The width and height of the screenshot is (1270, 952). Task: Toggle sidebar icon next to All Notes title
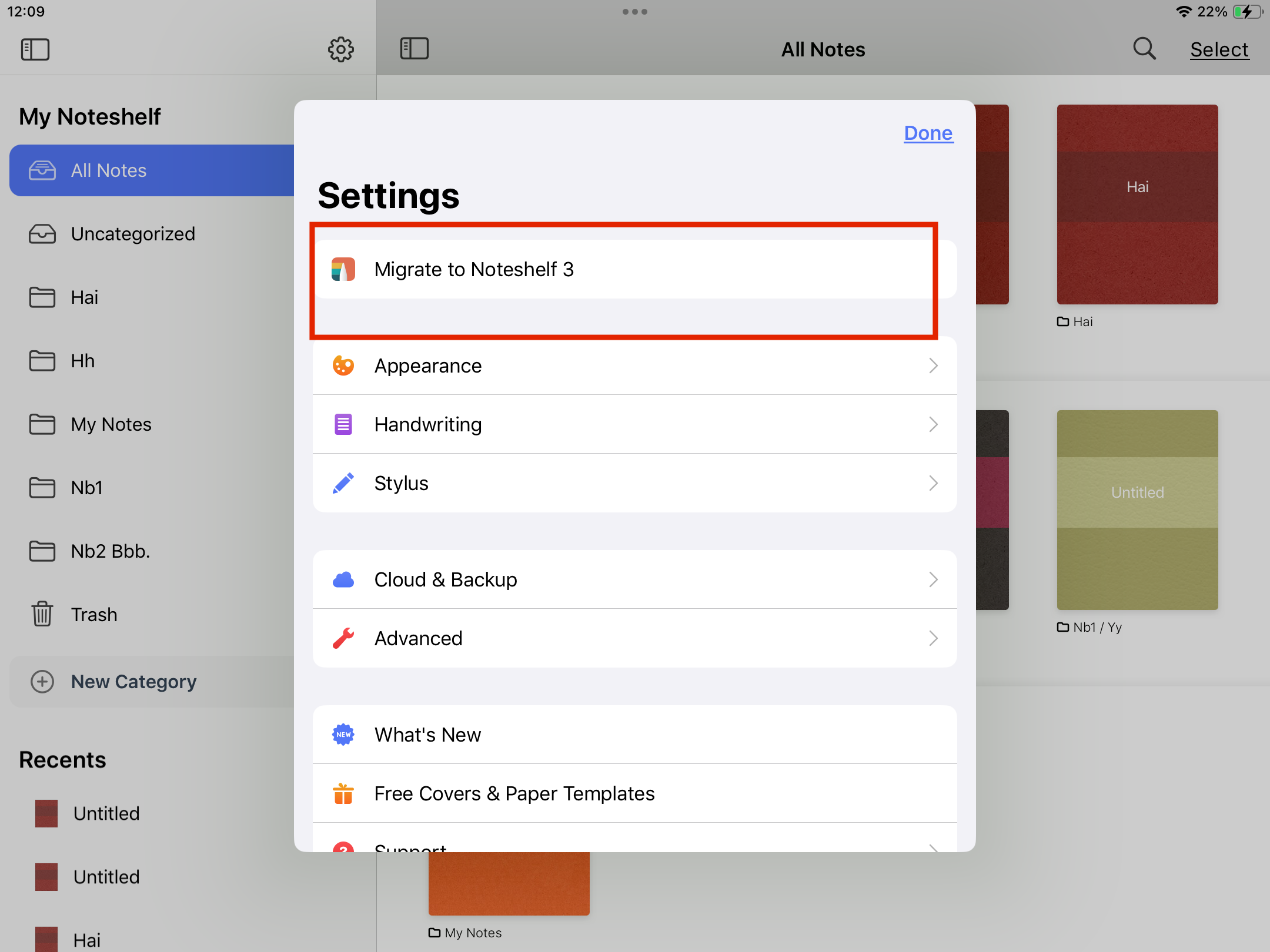point(415,49)
